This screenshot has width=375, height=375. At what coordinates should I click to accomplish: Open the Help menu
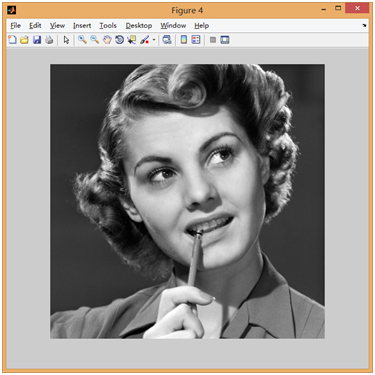coord(201,26)
